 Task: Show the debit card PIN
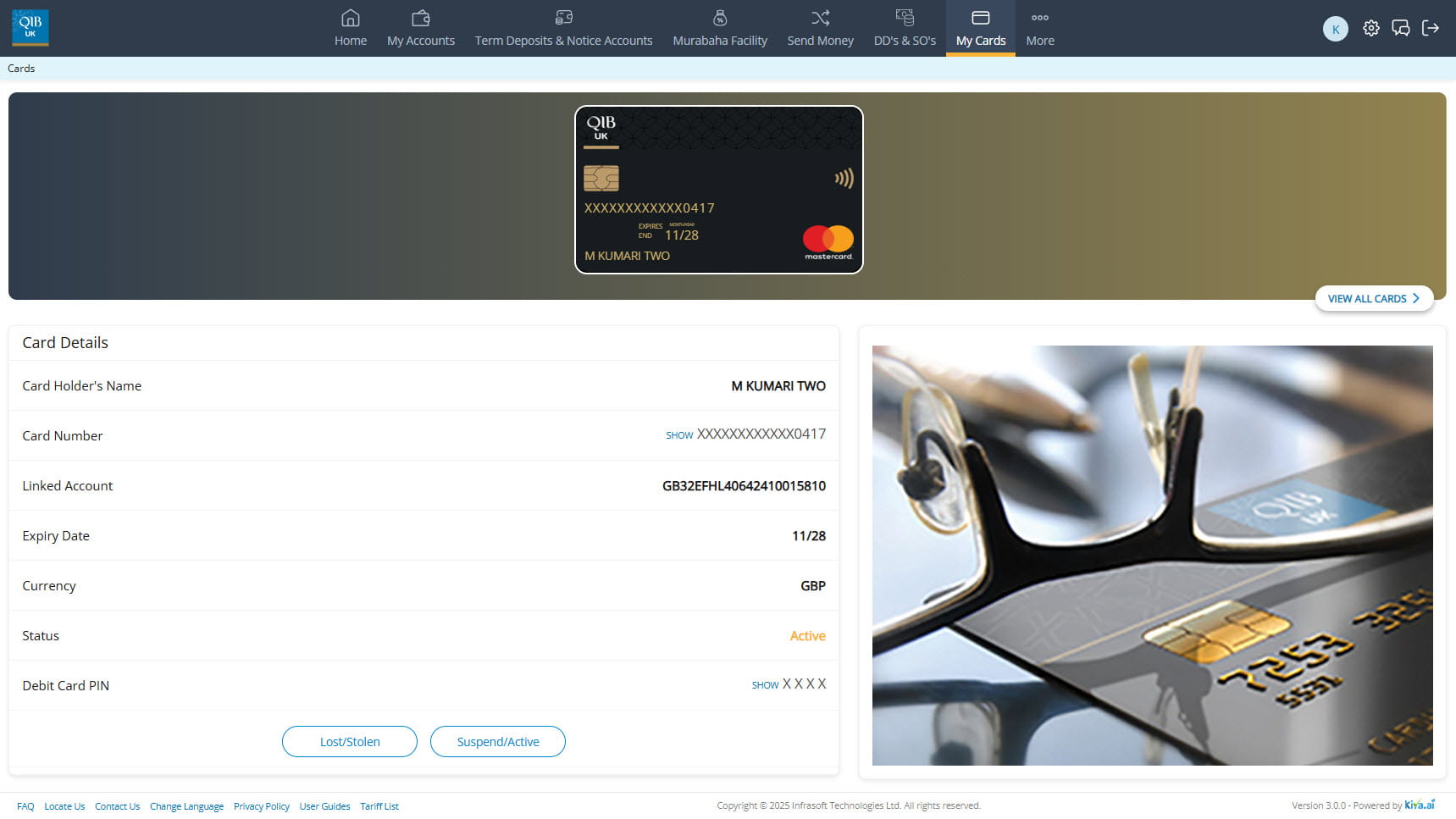click(765, 685)
